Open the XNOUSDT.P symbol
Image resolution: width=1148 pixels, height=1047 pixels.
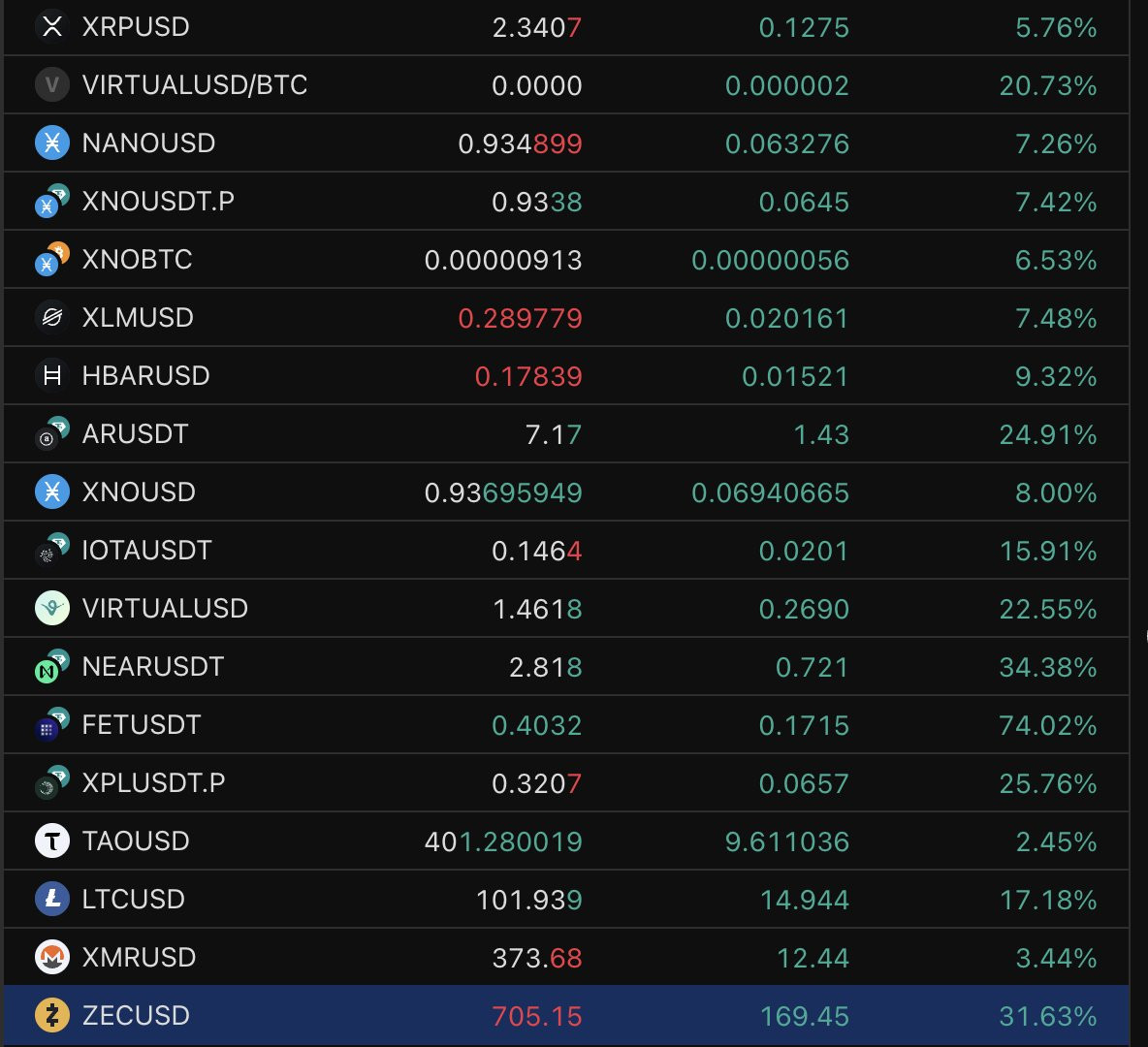coord(158,202)
